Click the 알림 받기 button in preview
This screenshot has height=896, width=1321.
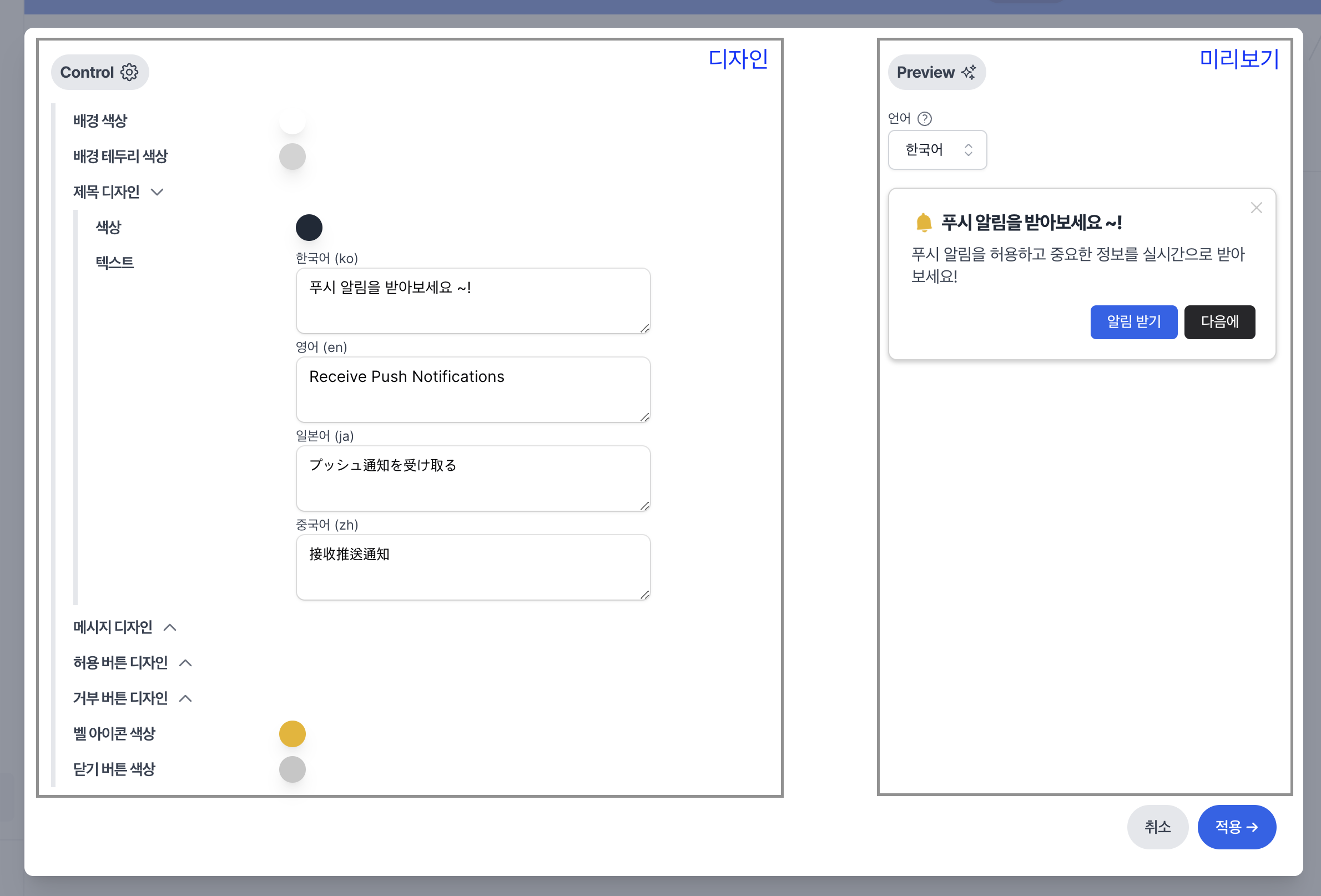(1133, 322)
